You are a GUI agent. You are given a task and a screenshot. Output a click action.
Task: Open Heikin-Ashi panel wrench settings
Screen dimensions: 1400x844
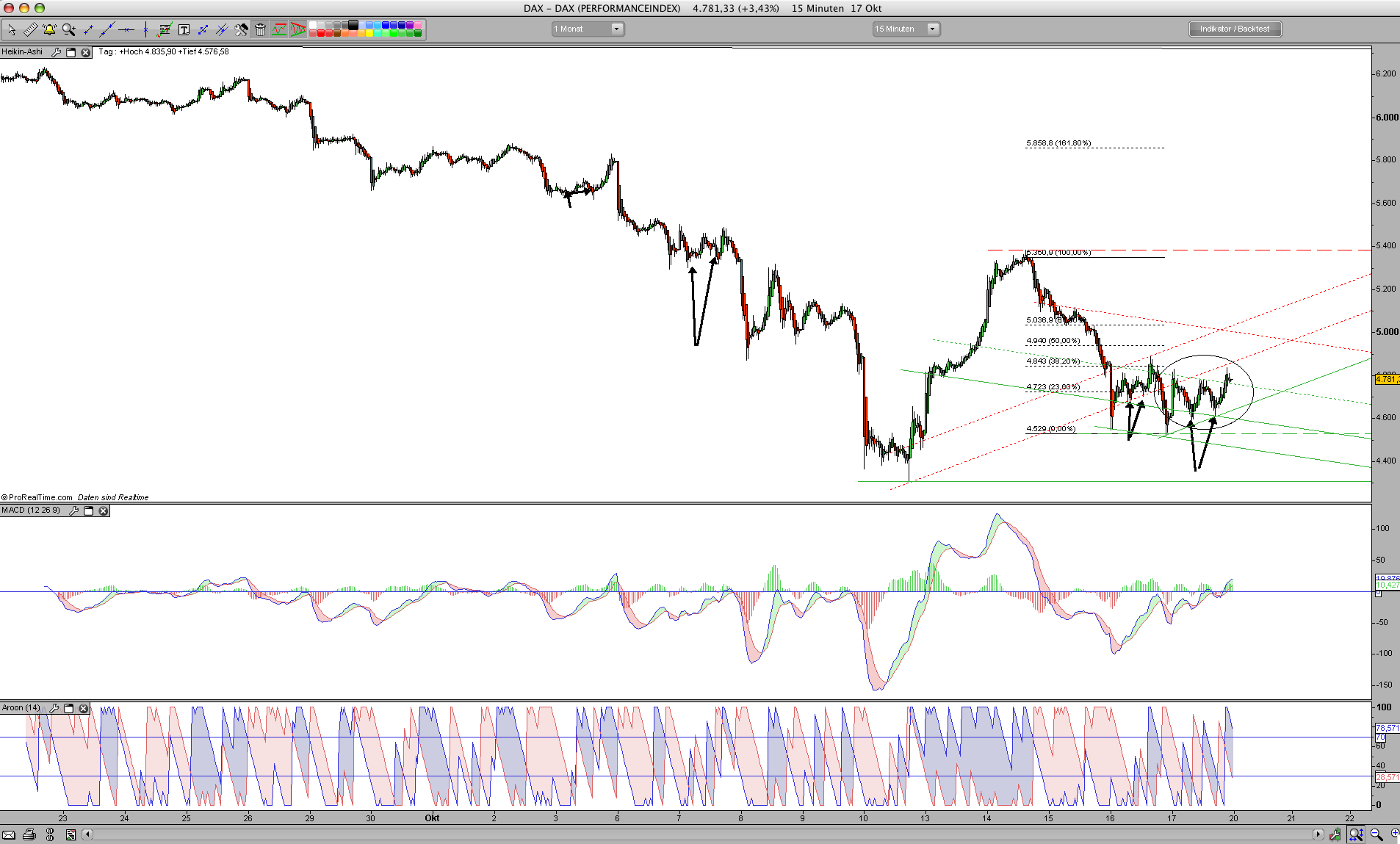click(x=57, y=52)
